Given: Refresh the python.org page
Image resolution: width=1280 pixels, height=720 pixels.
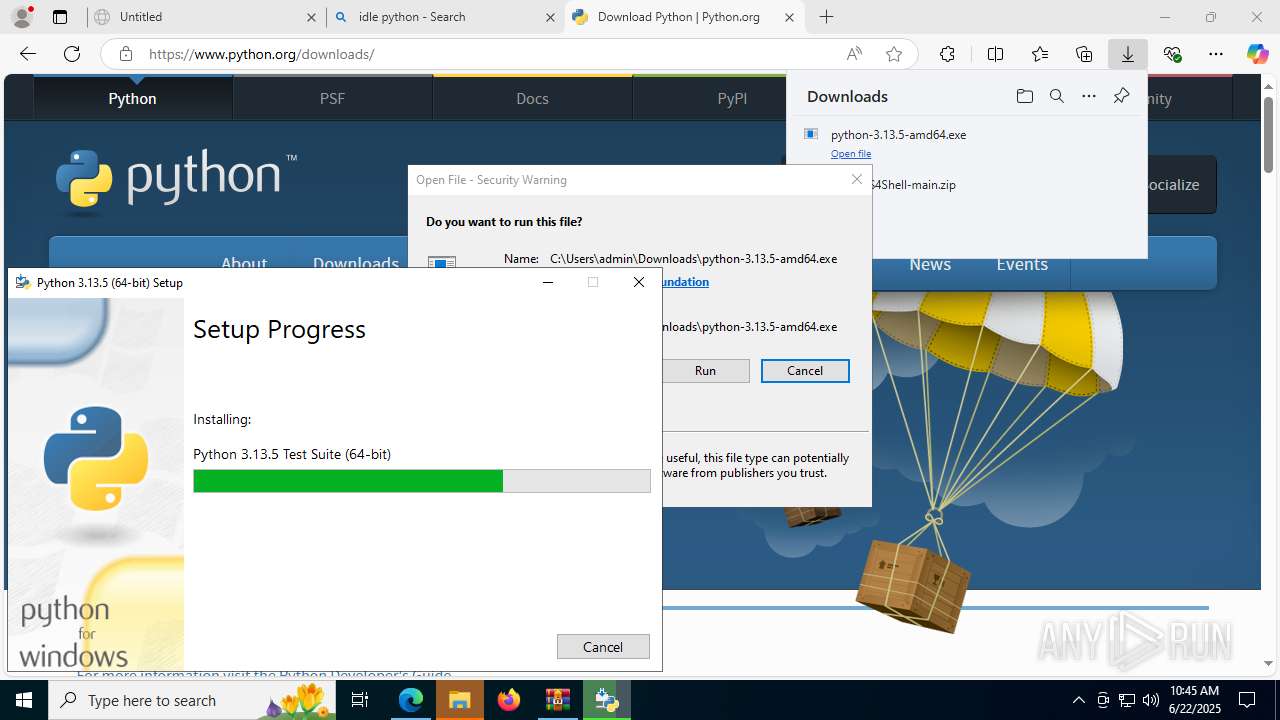Looking at the screenshot, I should [72, 54].
